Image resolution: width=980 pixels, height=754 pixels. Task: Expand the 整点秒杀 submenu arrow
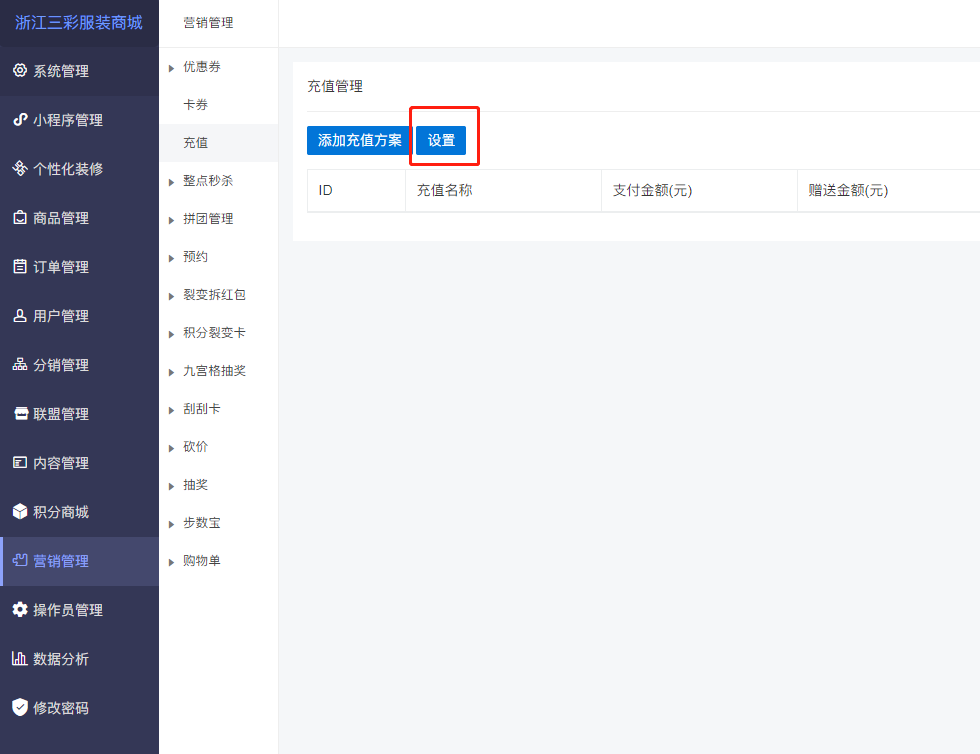pos(171,183)
